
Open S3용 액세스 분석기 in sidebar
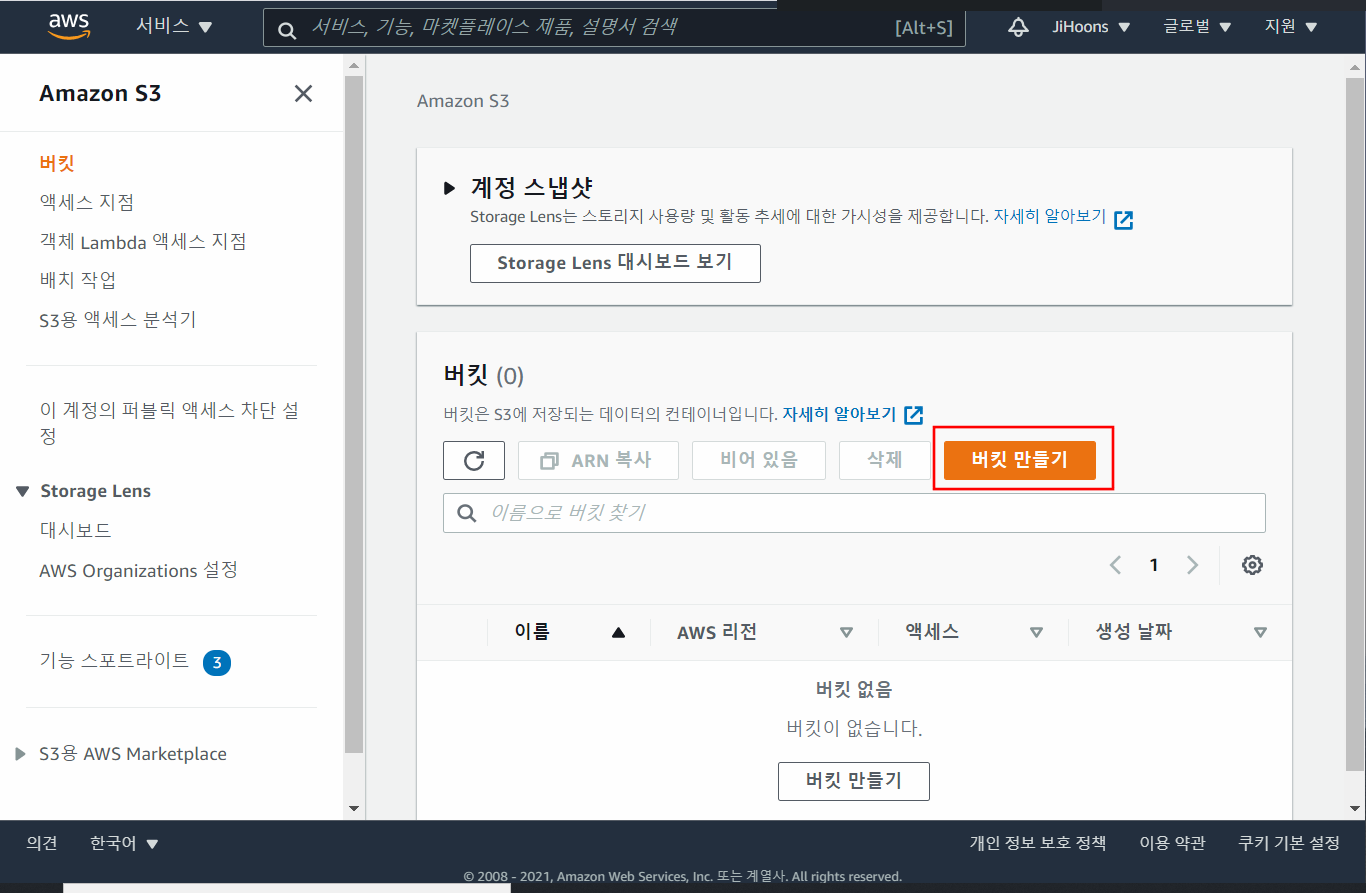(x=118, y=320)
